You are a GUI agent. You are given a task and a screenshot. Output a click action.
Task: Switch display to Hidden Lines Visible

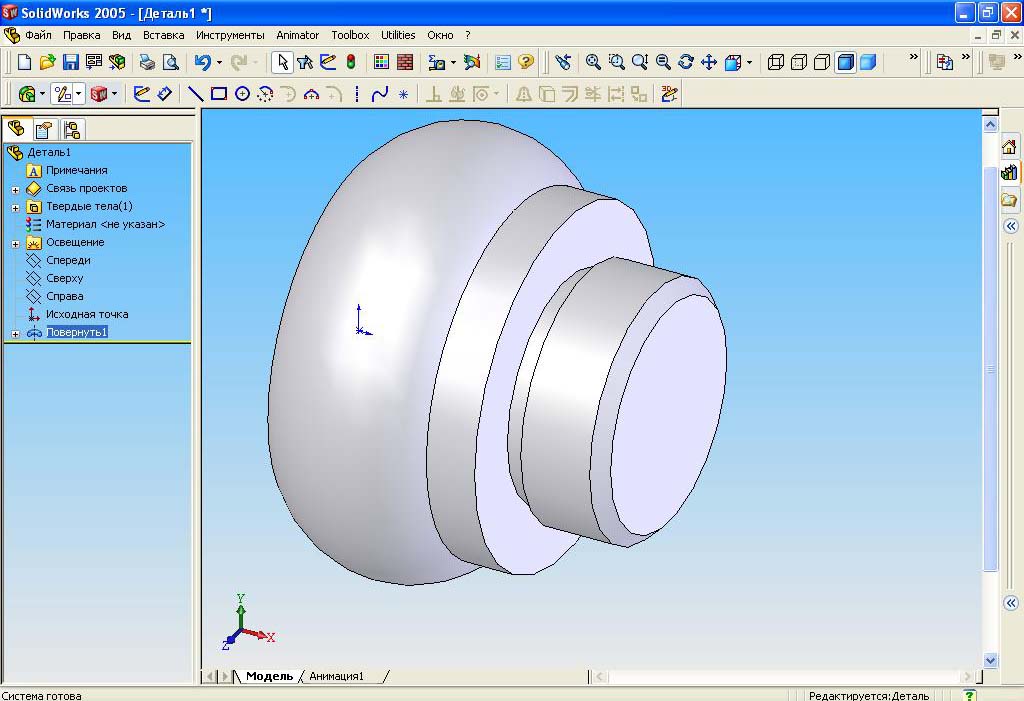click(799, 62)
